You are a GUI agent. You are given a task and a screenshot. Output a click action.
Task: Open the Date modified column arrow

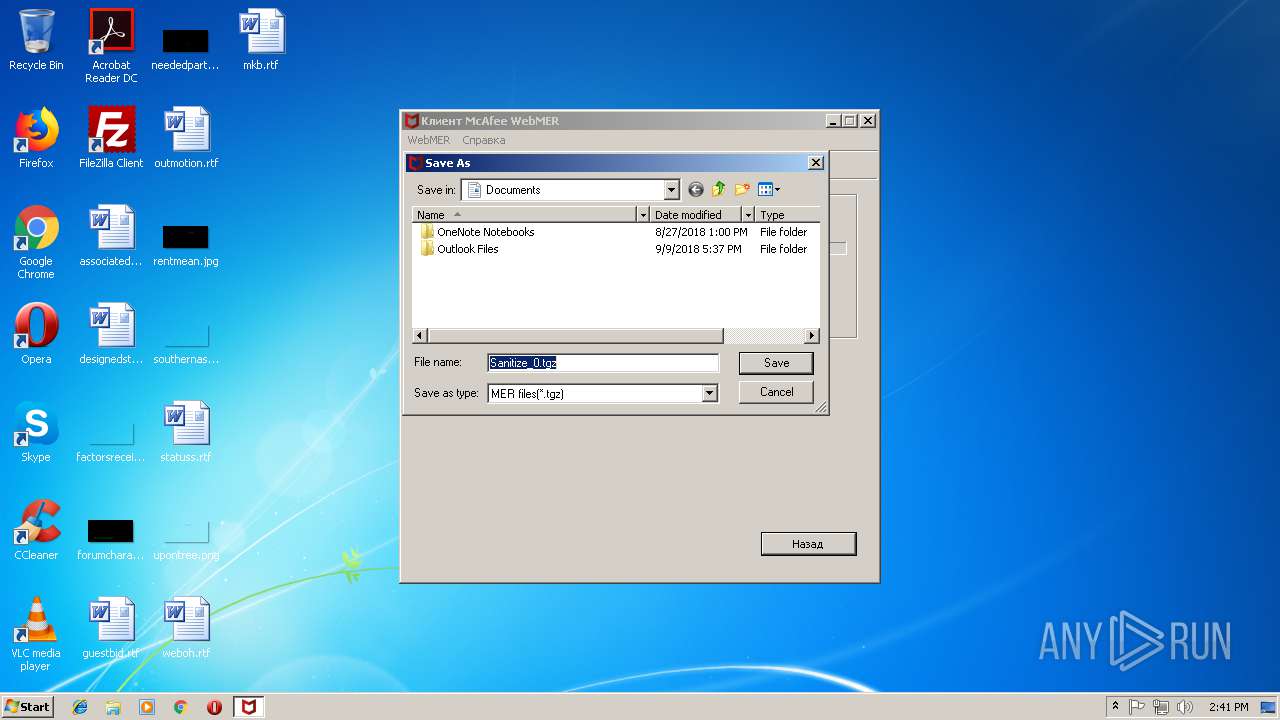tap(747, 215)
